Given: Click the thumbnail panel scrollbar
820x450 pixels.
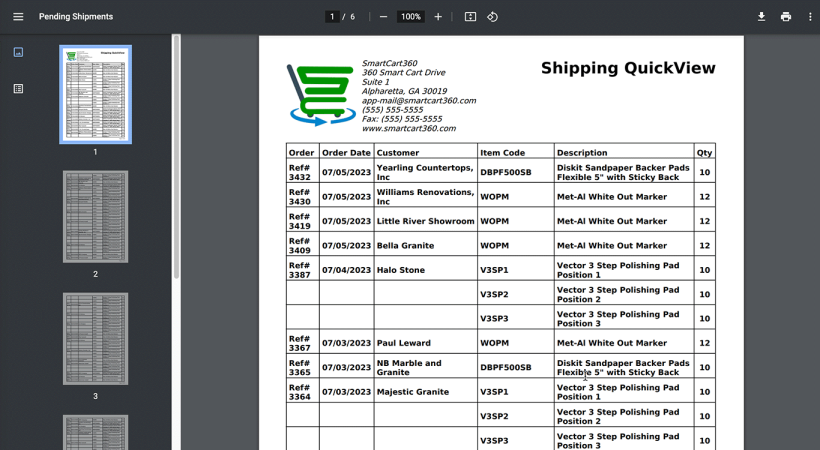Looking at the screenshot, I should pyautogui.click(x=177, y=157).
